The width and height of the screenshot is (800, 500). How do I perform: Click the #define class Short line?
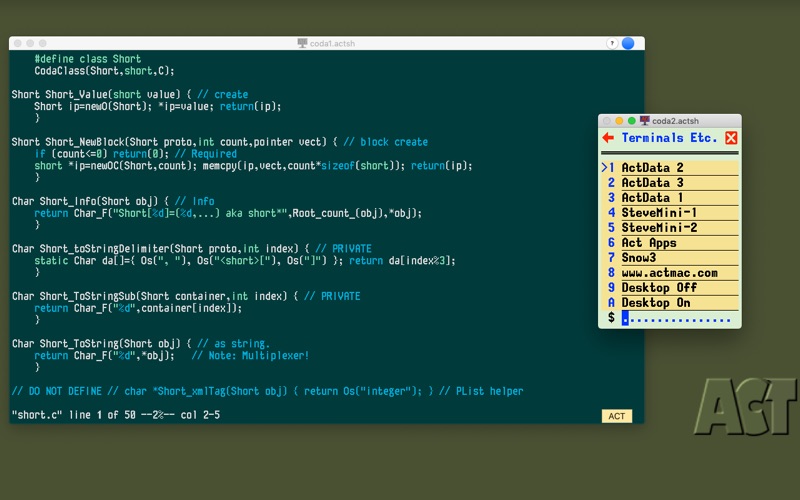tap(88, 59)
